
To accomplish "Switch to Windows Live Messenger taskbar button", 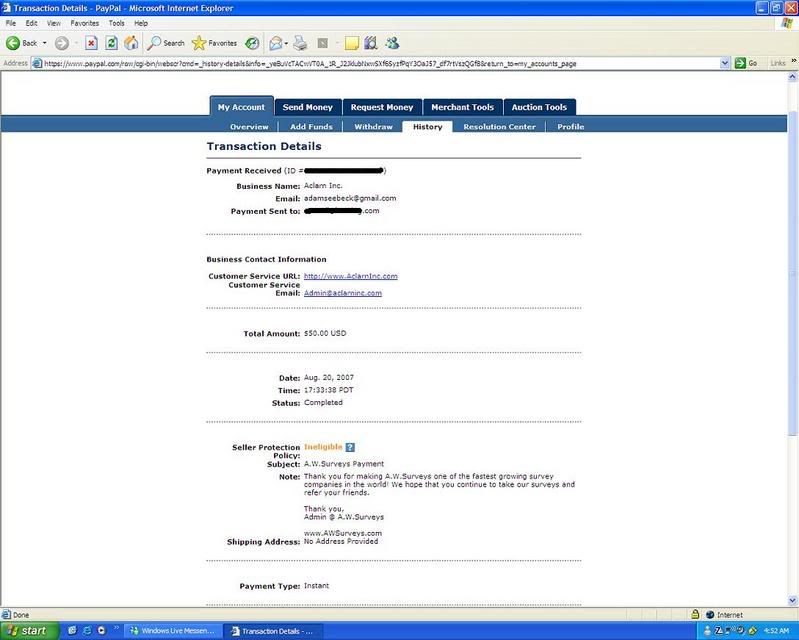I will point(173,631).
